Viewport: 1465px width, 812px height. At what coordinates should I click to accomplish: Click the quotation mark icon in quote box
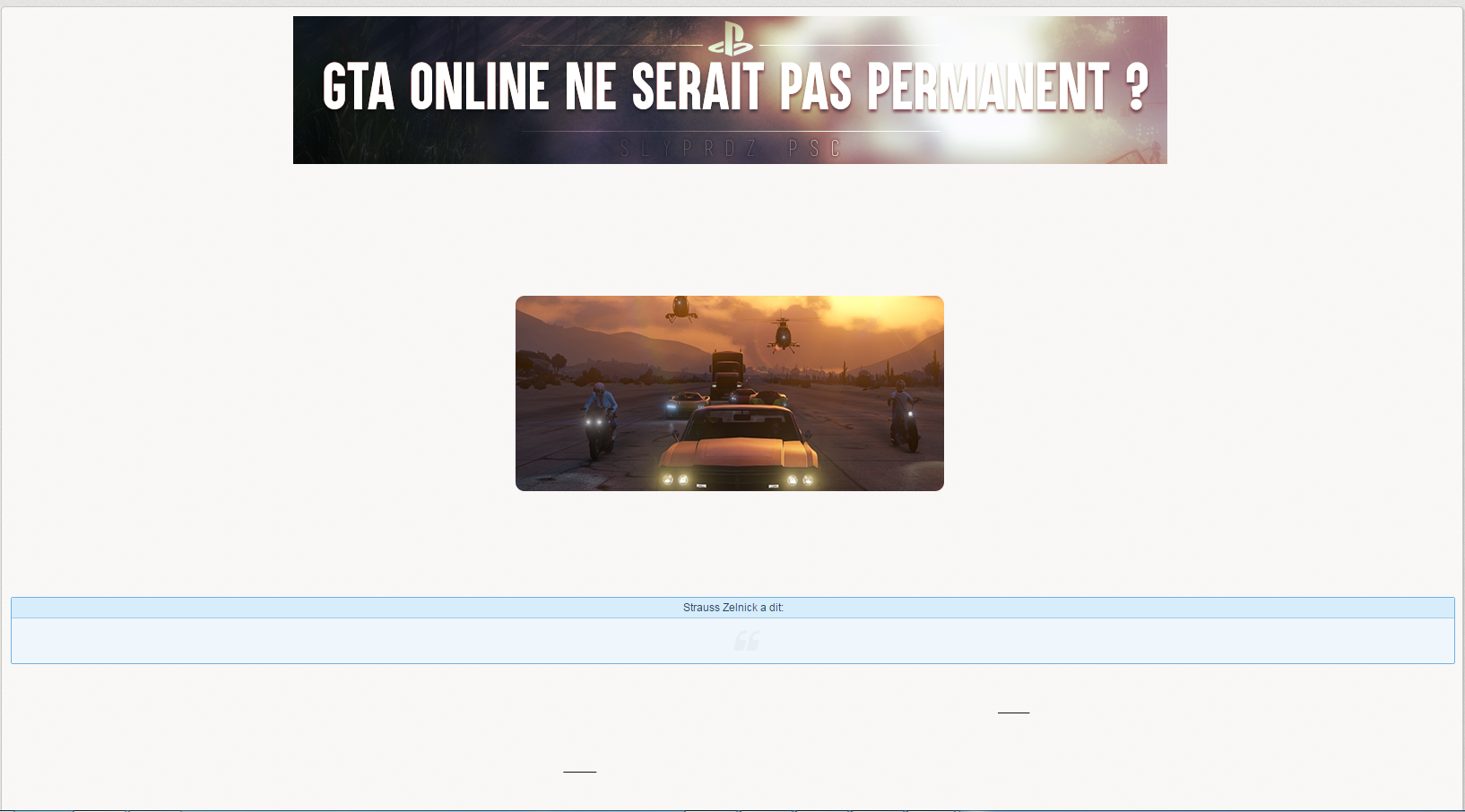point(747,641)
